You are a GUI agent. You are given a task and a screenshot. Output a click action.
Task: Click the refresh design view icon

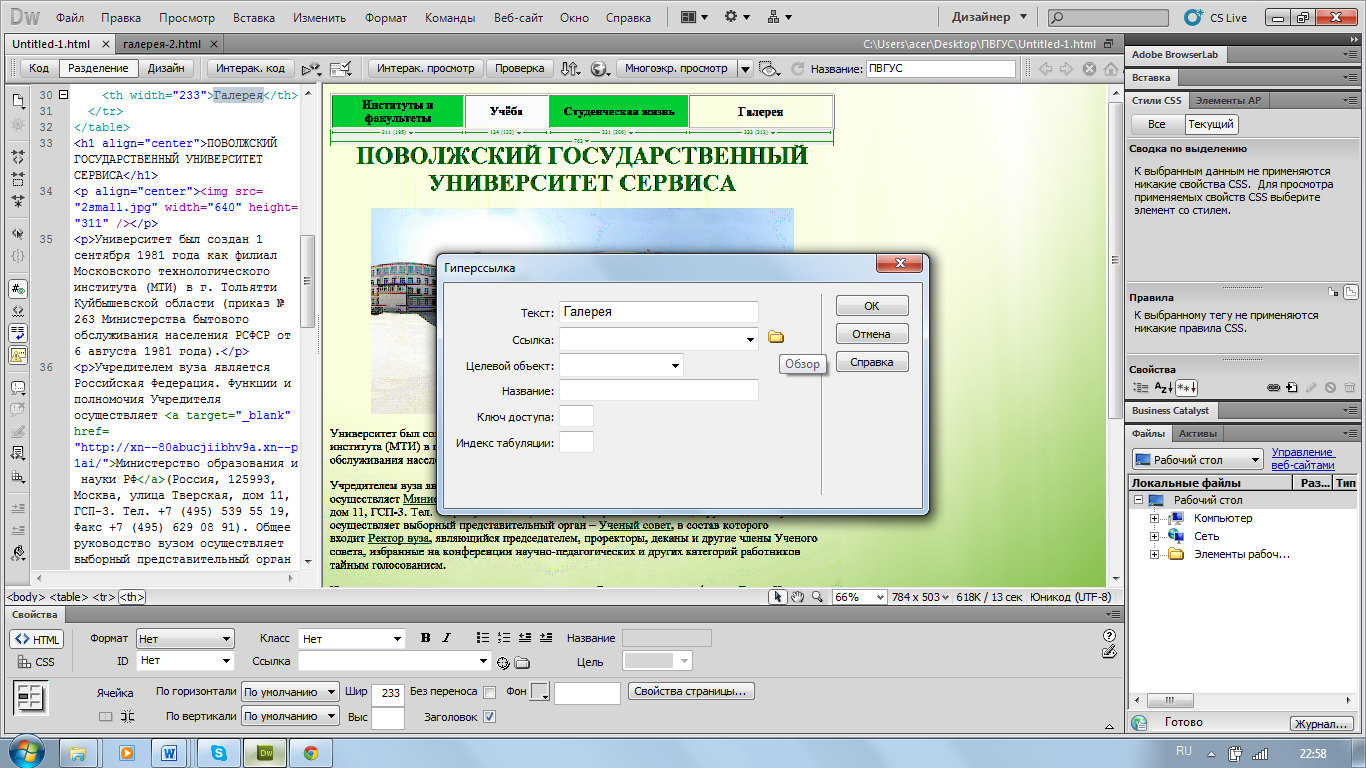797,69
